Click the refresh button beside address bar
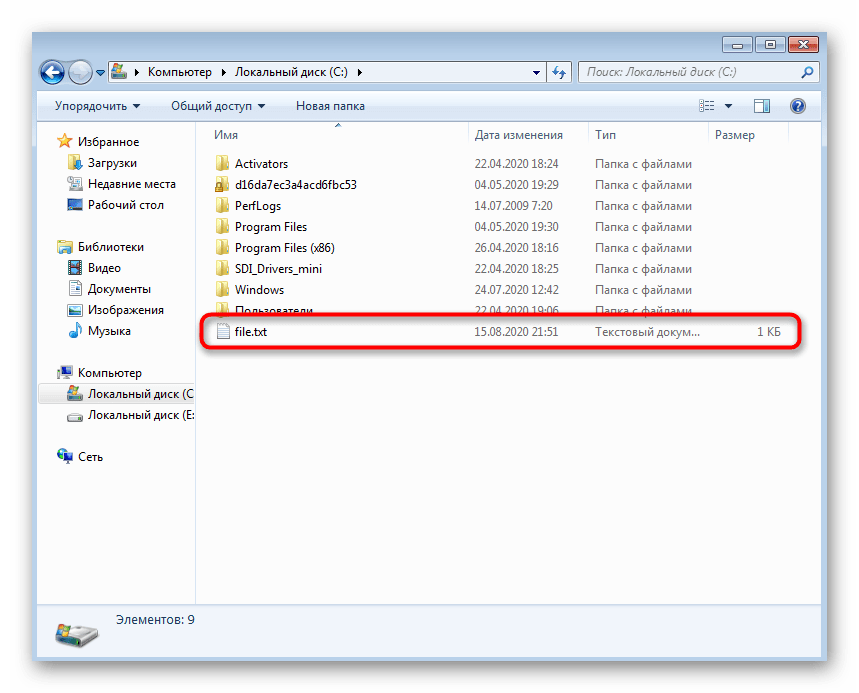 click(559, 72)
